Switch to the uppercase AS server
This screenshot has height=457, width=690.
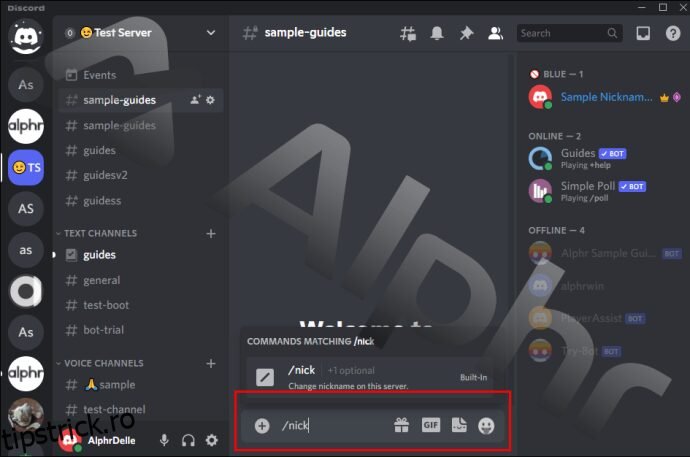[26, 209]
